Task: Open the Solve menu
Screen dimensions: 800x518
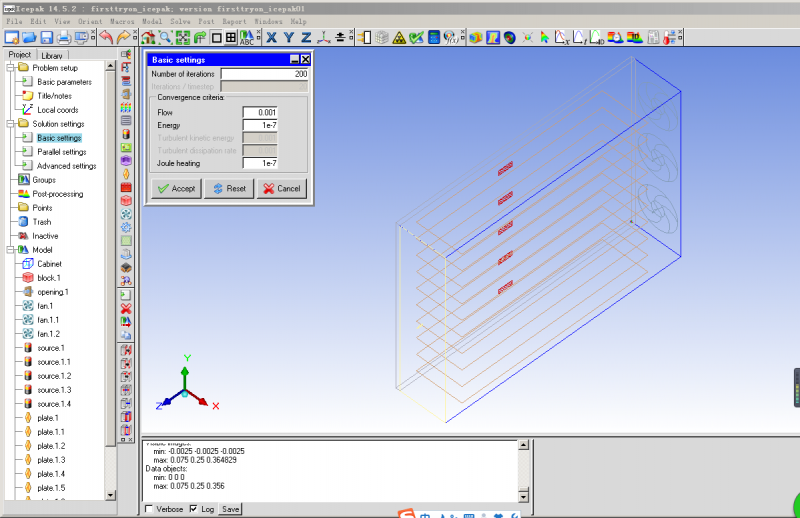Action: (180, 21)
